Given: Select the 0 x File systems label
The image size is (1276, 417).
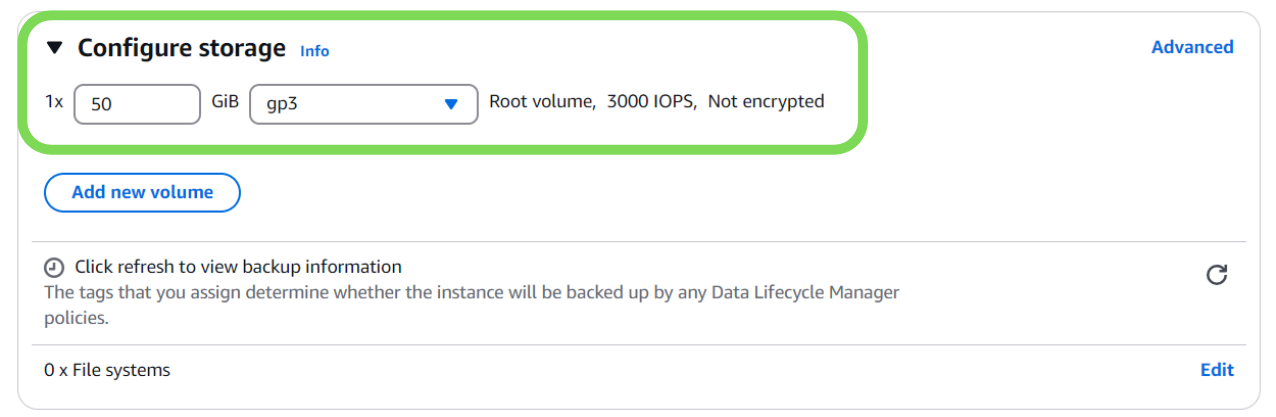Looking at the screenshot, I should point(107,370).
